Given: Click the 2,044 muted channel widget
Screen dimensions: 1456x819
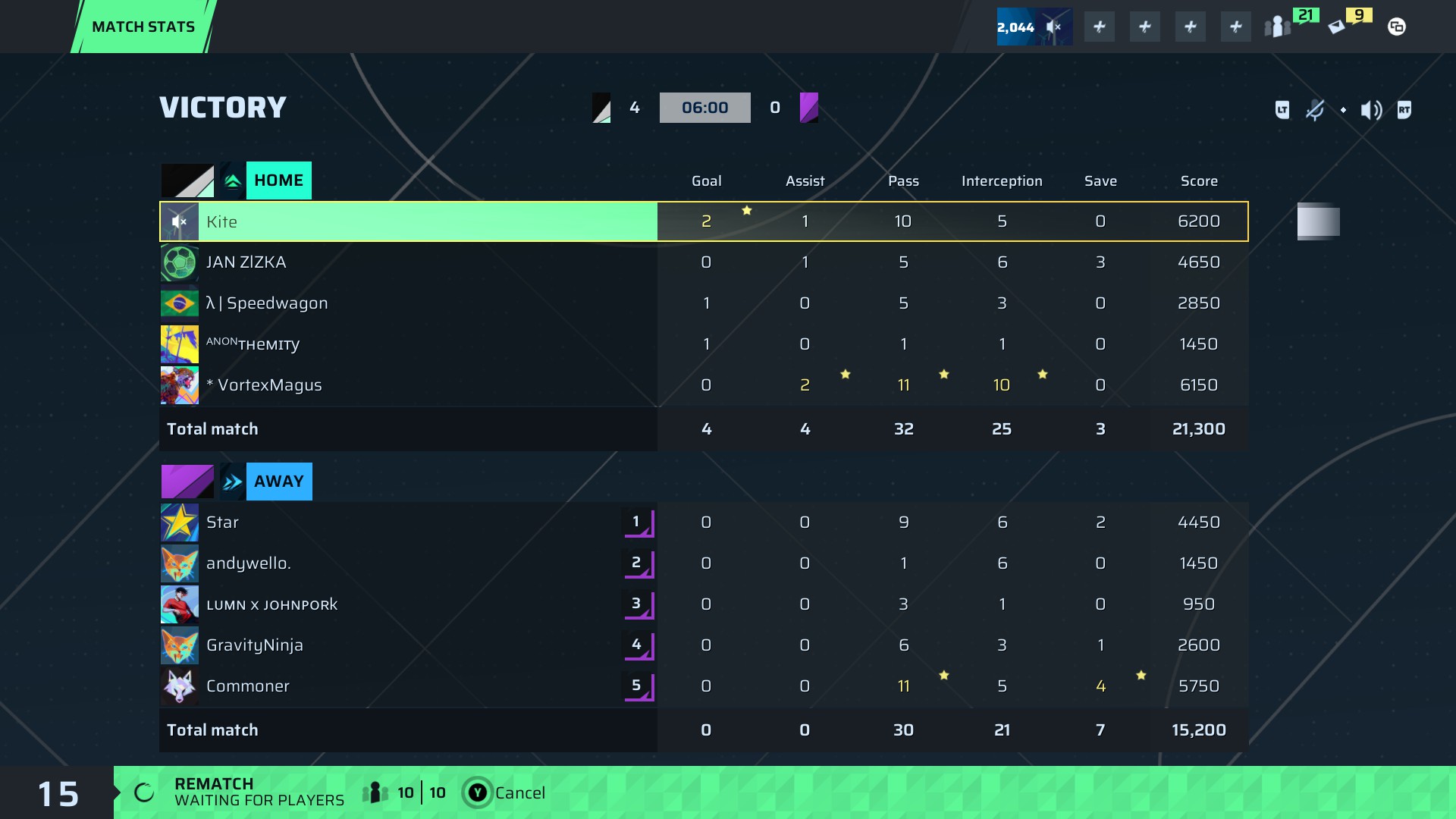Looking at the screenshot, I should [x=1034, y=27].
